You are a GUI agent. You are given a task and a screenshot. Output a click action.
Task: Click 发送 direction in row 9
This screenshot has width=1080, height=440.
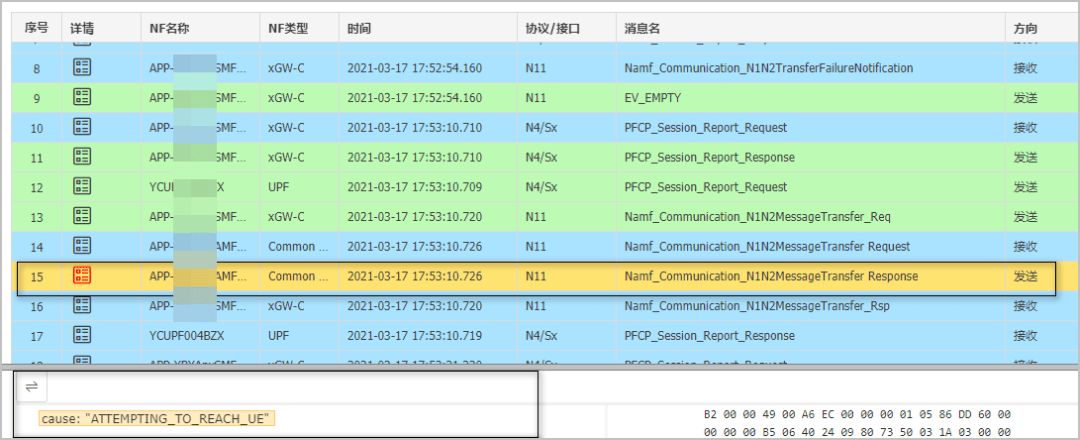1026,98
